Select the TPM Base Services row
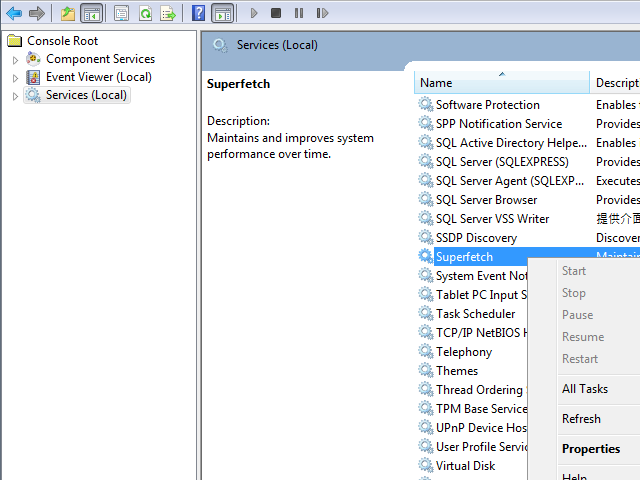This screenshot has height=480, width=640. click(x=481, y=409)
